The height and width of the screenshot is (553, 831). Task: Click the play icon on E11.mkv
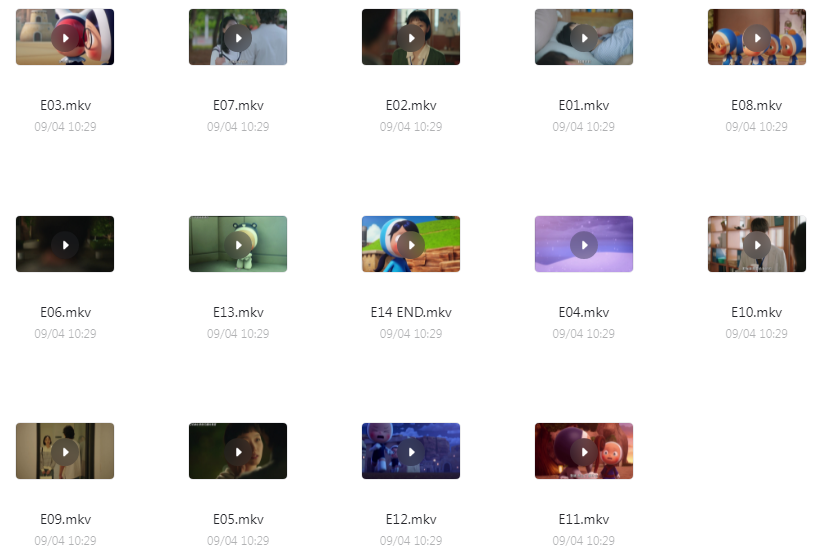point(584,452)
